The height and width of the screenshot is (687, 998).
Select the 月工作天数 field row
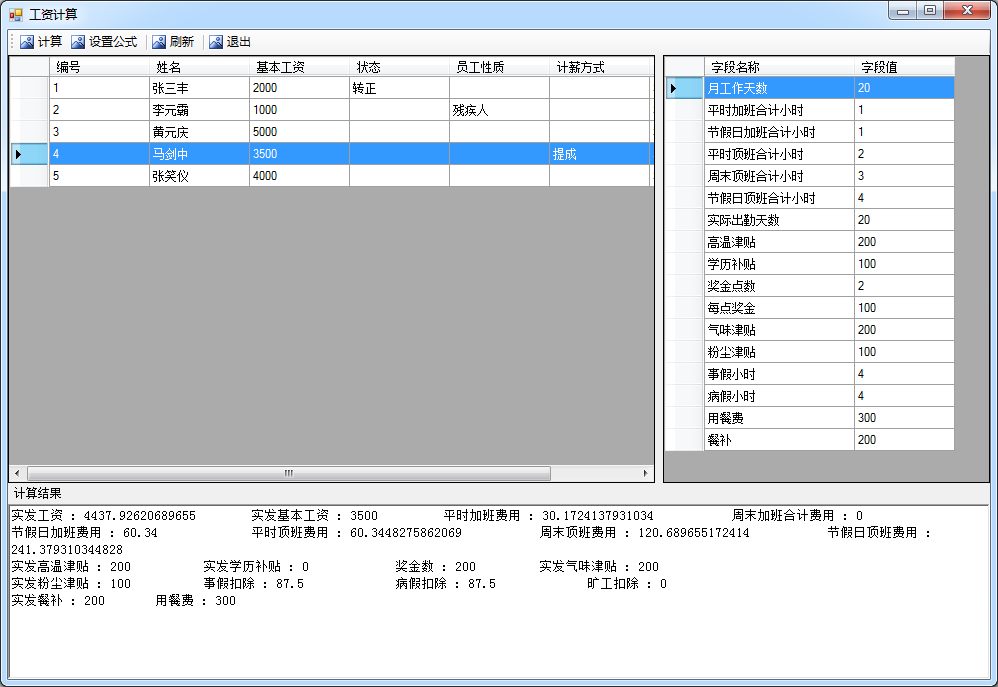coord(810,88)
